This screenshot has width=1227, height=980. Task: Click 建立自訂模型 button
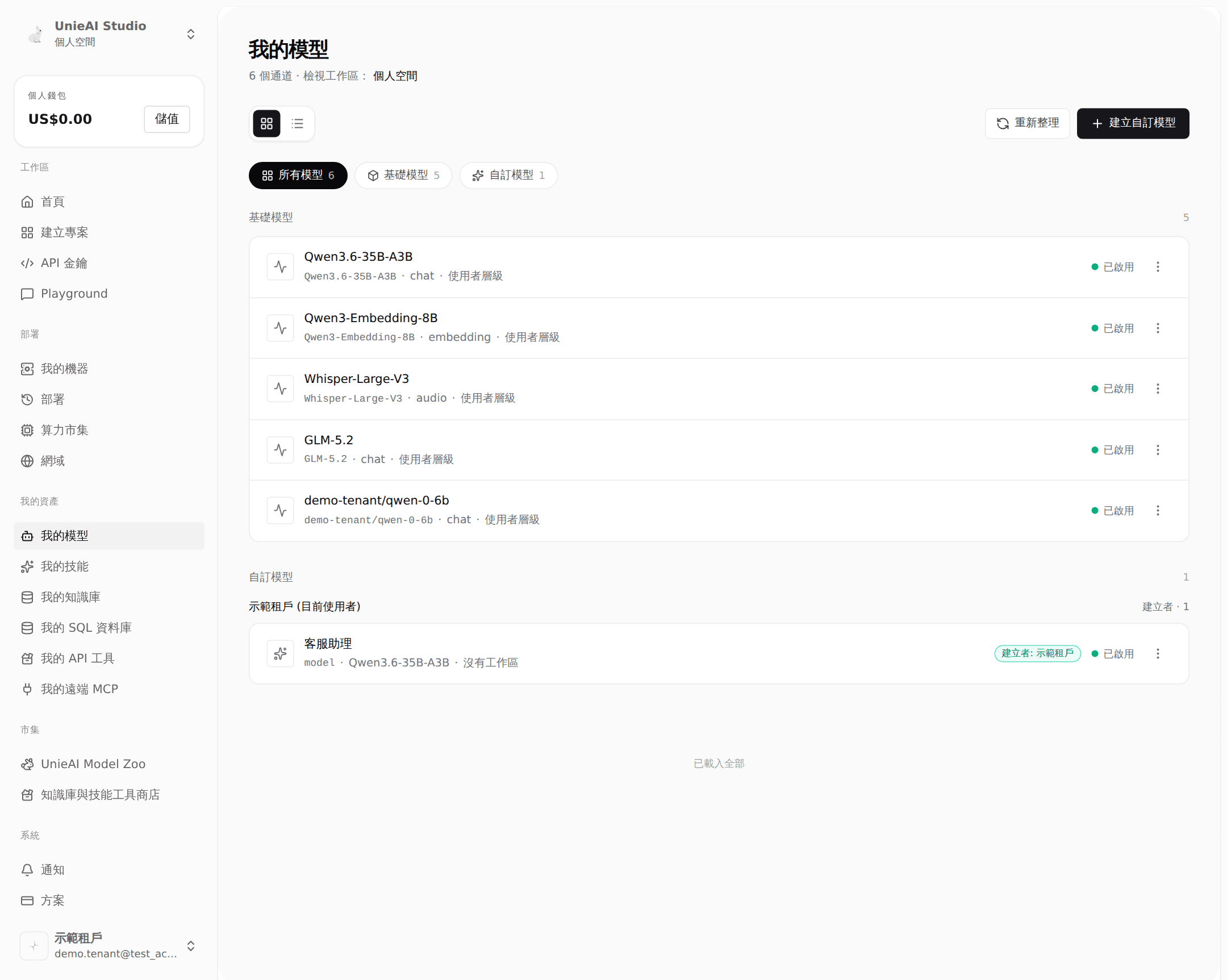[1133, 123]
